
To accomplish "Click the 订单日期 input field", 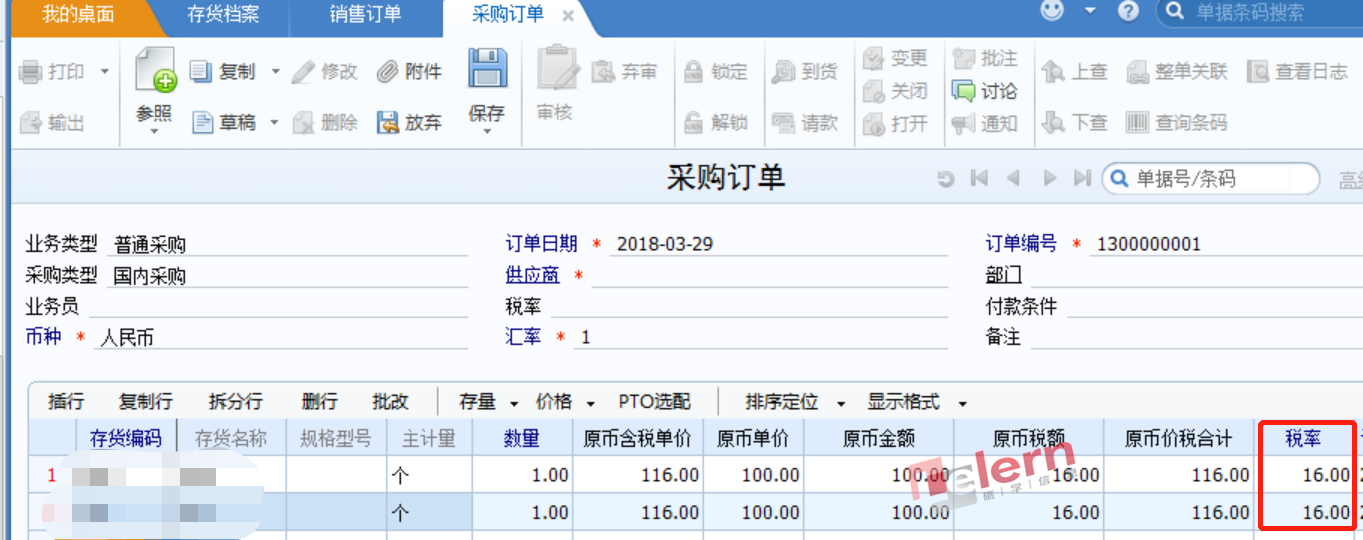I will 778,244.
